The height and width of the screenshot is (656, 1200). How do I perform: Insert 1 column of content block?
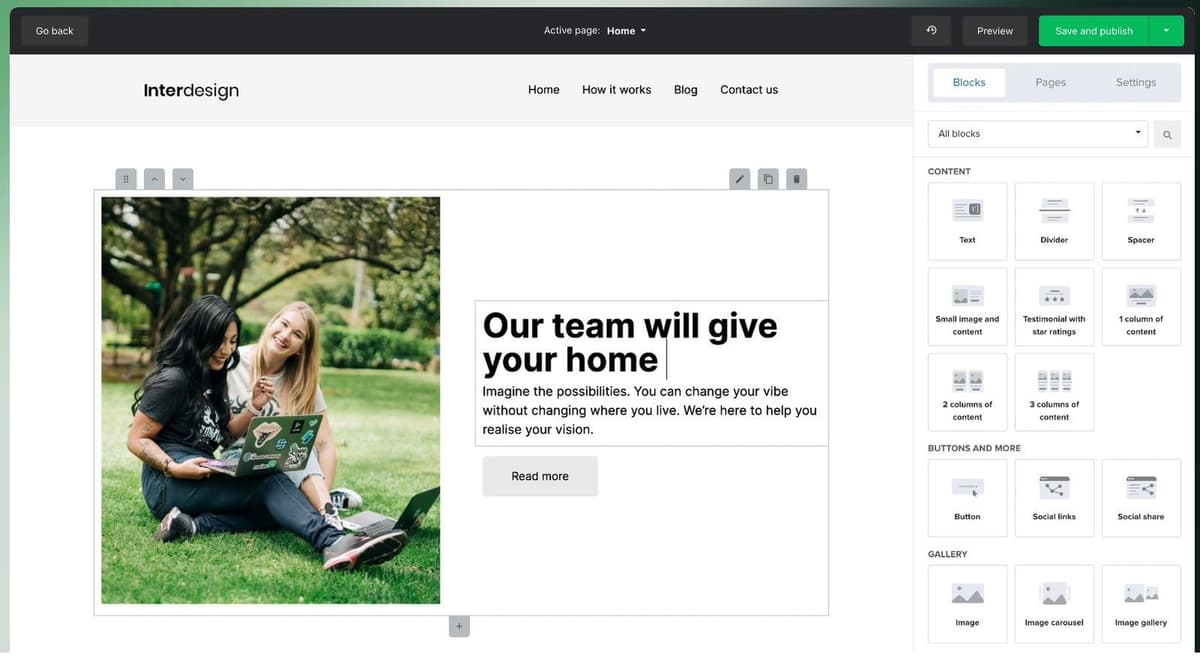(x=1141, y=306)
